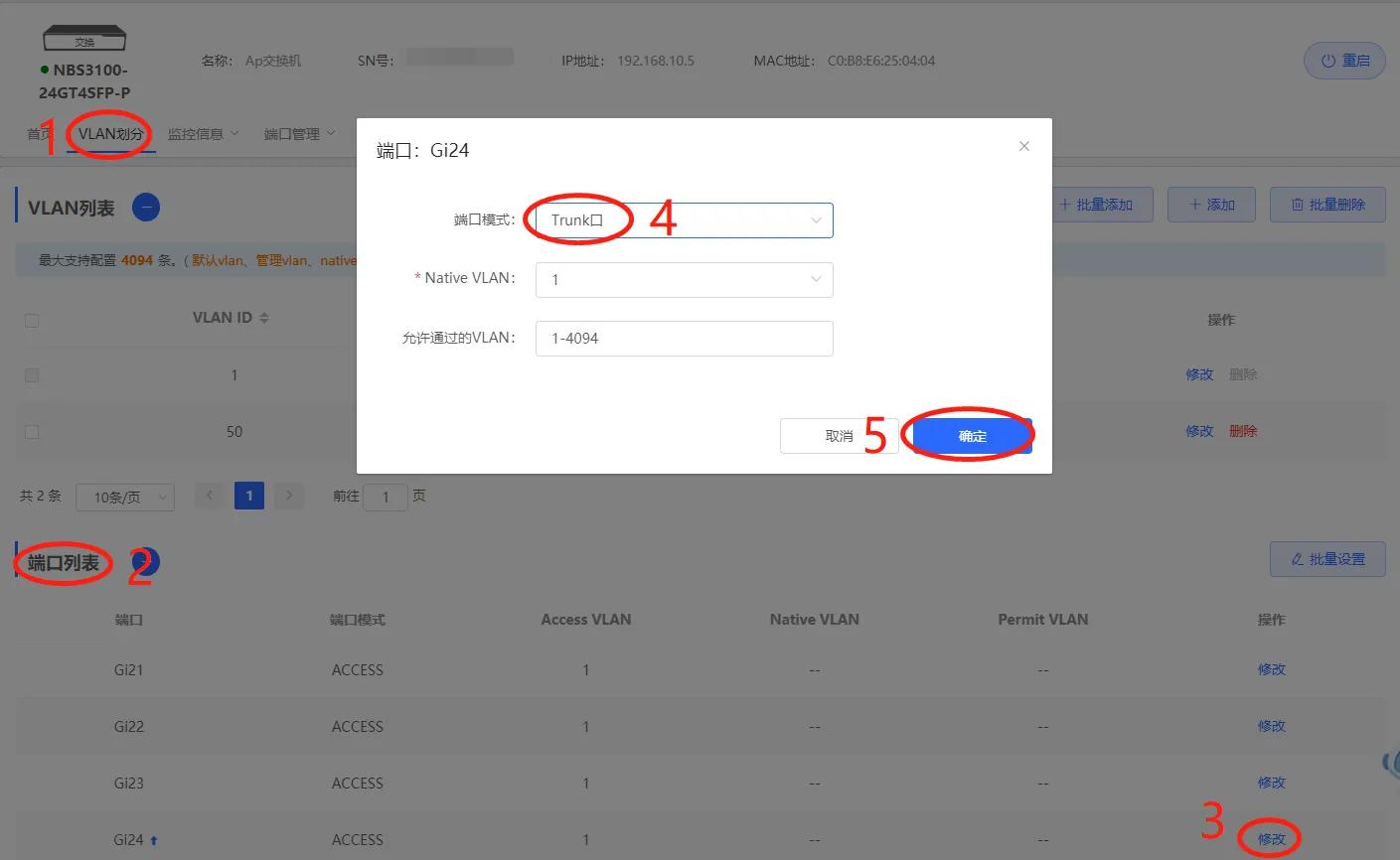The height and width of the screenshot is (860, 1400).
Task: Click the plus icon on 批量添加
Action: [x=1066, y=205]
